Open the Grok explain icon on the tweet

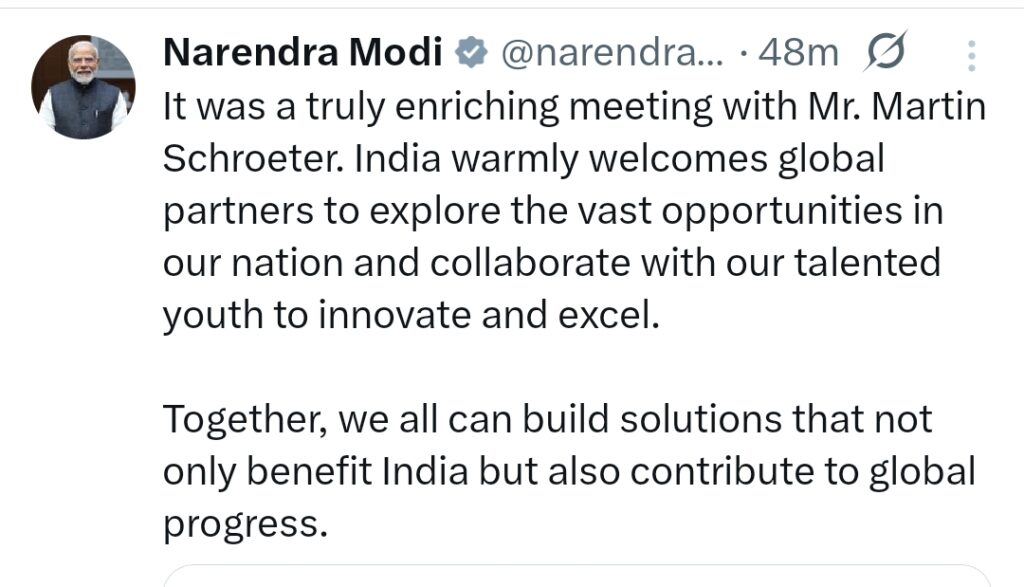pos(883,53)
